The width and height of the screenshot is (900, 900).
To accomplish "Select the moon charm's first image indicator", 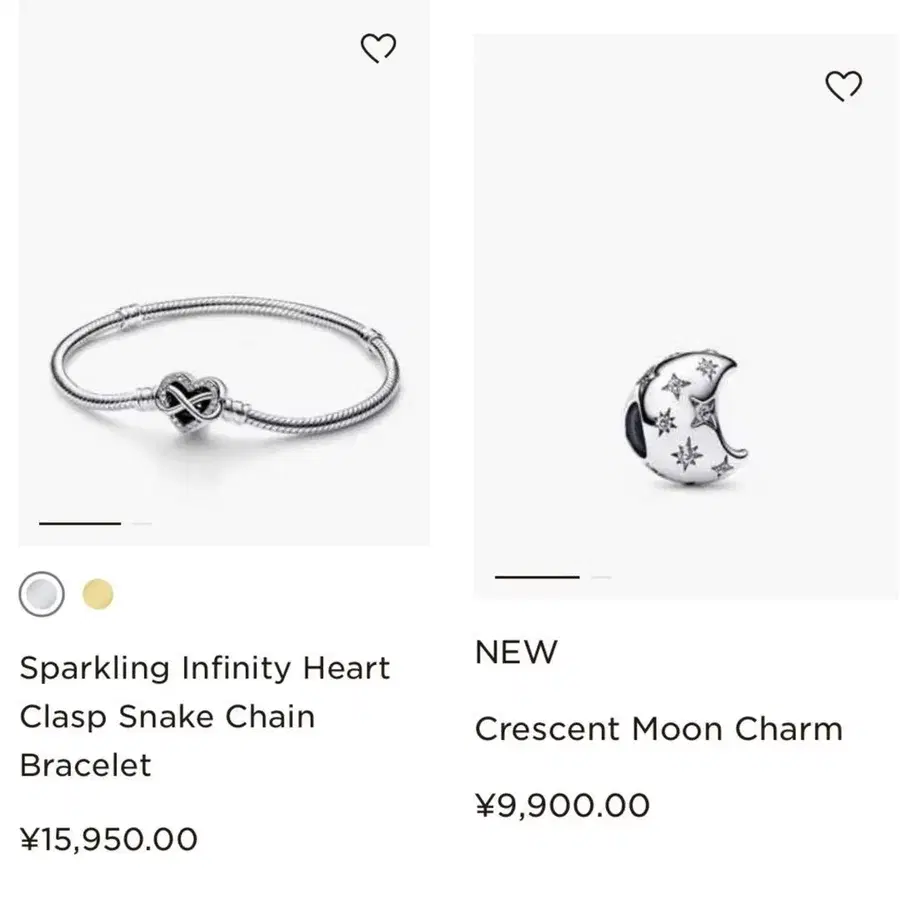I will point(537,577).
